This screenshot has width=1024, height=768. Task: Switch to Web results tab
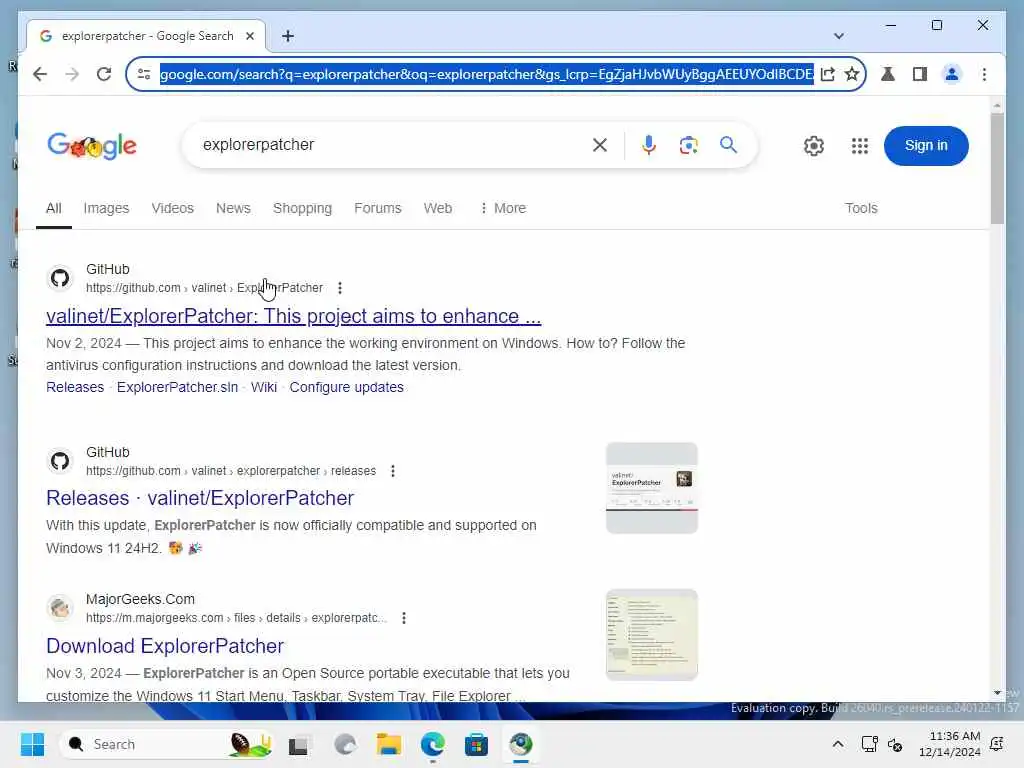point(438,208)
